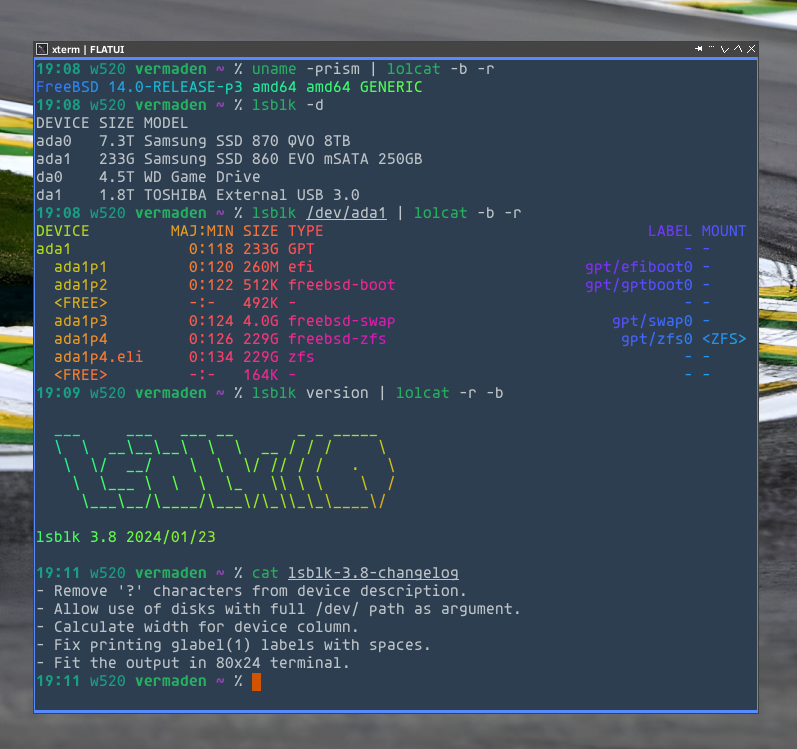This screenshot has height=749, width=797.
Task: Click the 'TYPE' column header
Action: pyautogui.click(x=305, y=231)
